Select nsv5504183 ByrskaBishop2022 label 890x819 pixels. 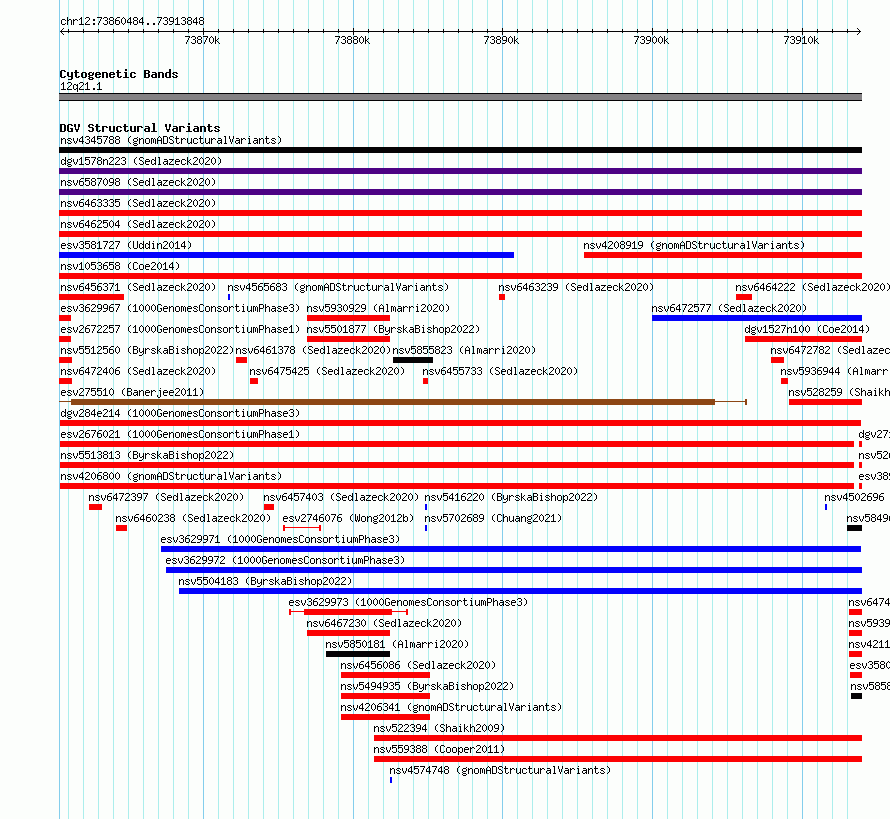(265, 581)
